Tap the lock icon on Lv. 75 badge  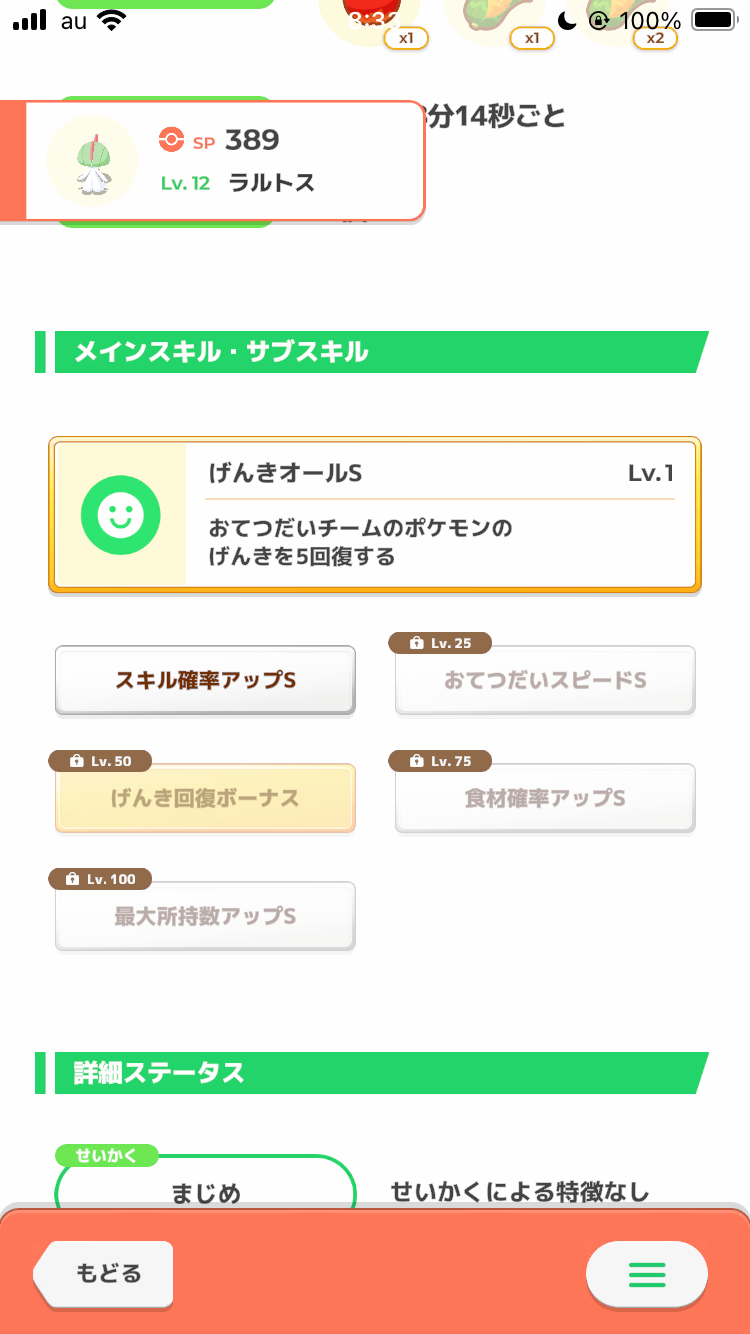417,761
